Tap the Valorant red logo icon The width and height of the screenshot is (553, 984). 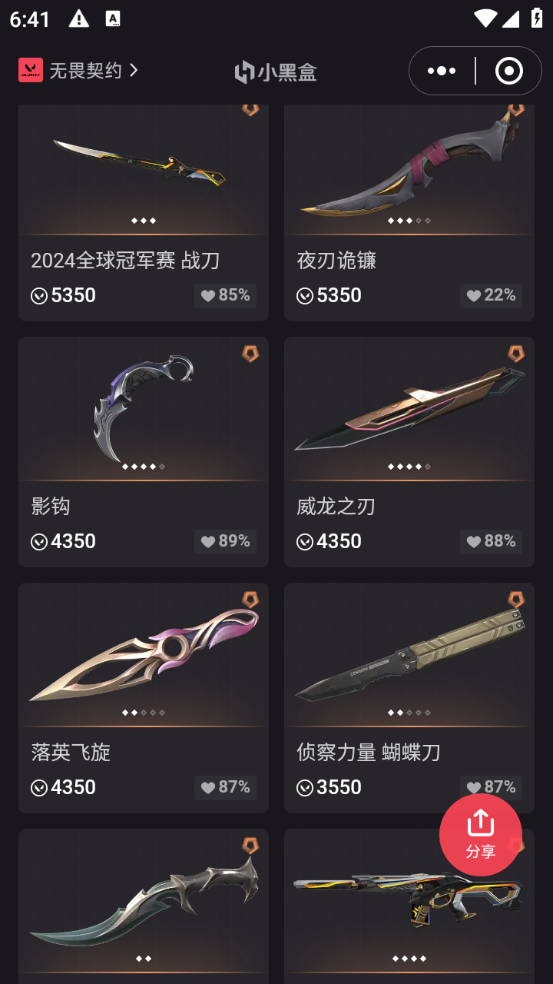tap(30, 70)
